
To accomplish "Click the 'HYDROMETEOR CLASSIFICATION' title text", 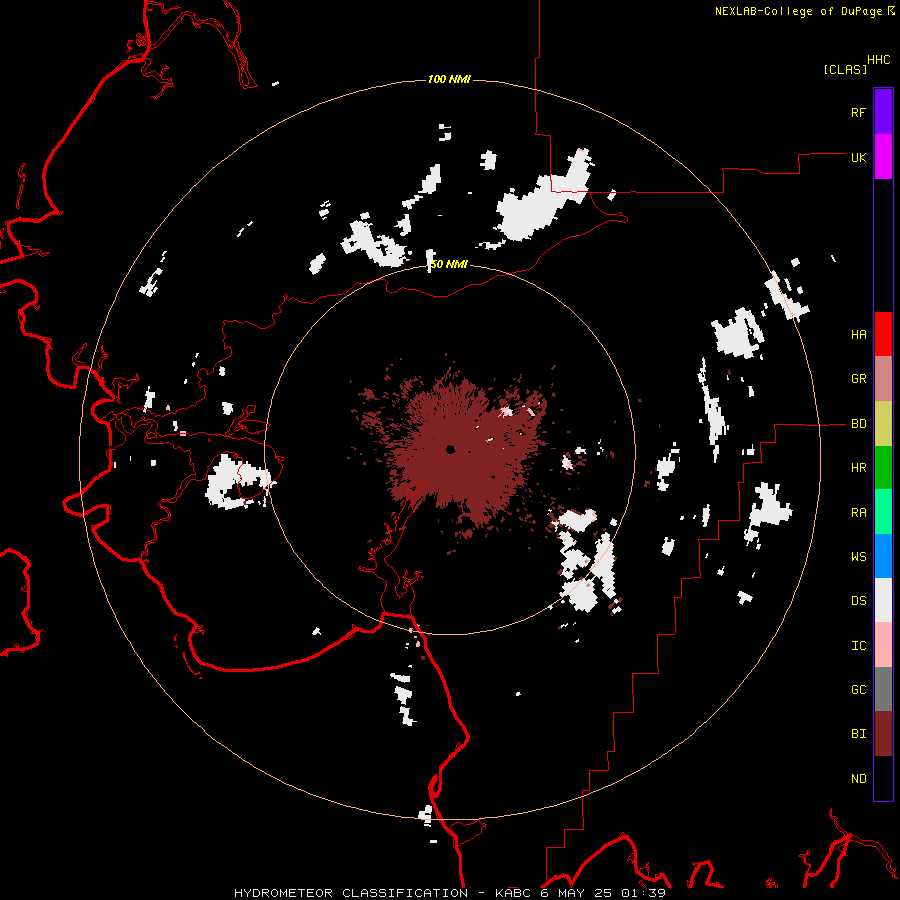I will click(x=351, y=893).
